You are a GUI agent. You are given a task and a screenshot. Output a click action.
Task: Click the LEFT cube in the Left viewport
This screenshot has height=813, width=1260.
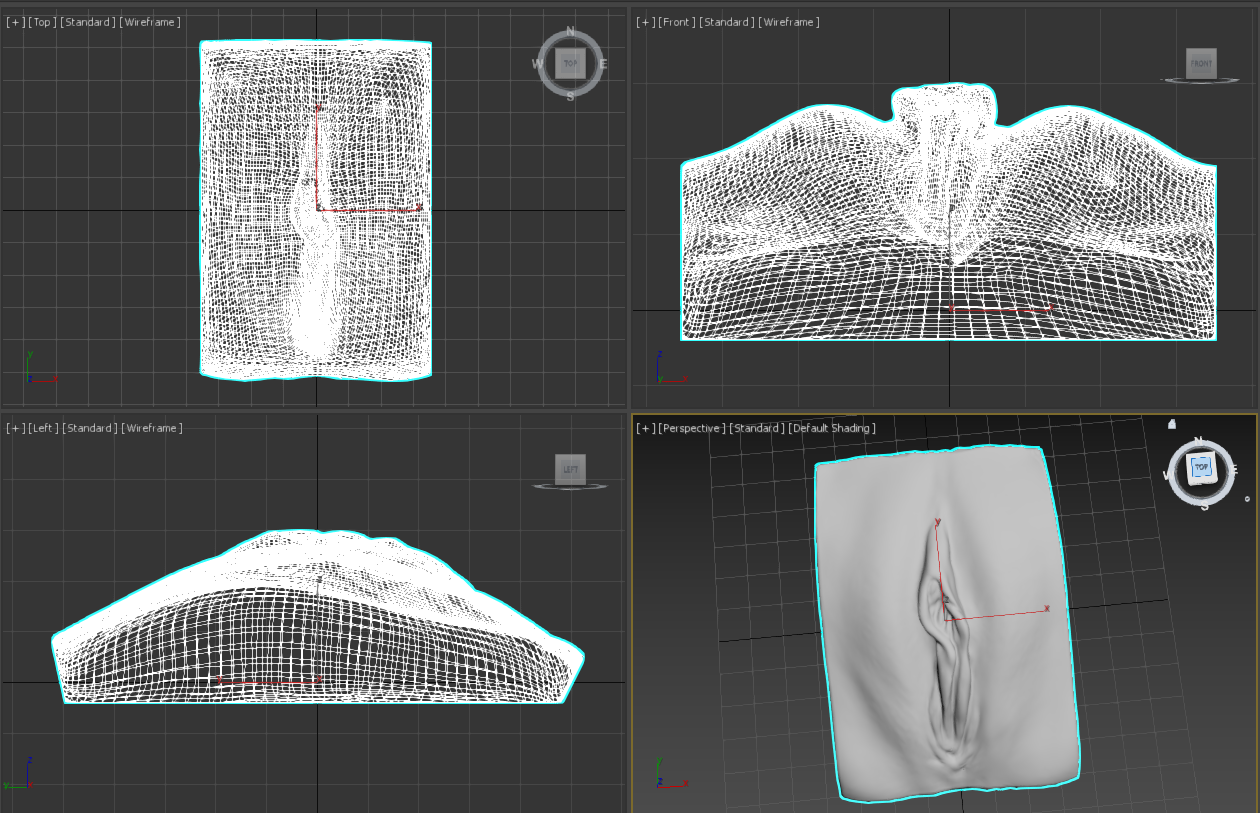(x=570, y=468)
